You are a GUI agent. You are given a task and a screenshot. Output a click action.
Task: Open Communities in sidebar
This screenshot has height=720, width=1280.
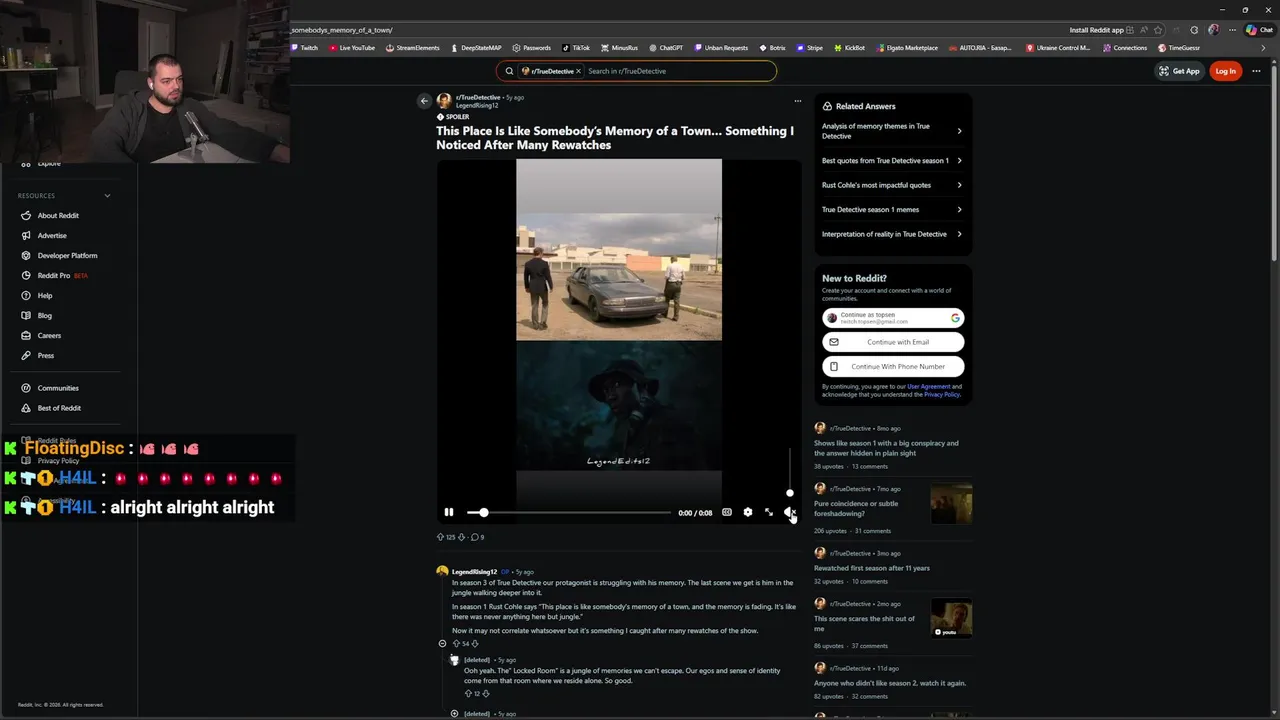[58, 388]
